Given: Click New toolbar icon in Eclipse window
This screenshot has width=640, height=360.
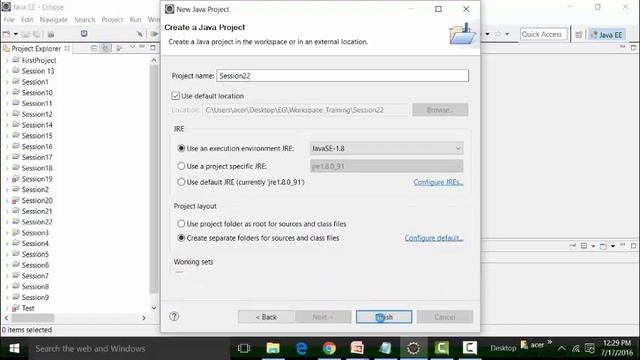Looking at the screenshot, I should pos(7,34).
